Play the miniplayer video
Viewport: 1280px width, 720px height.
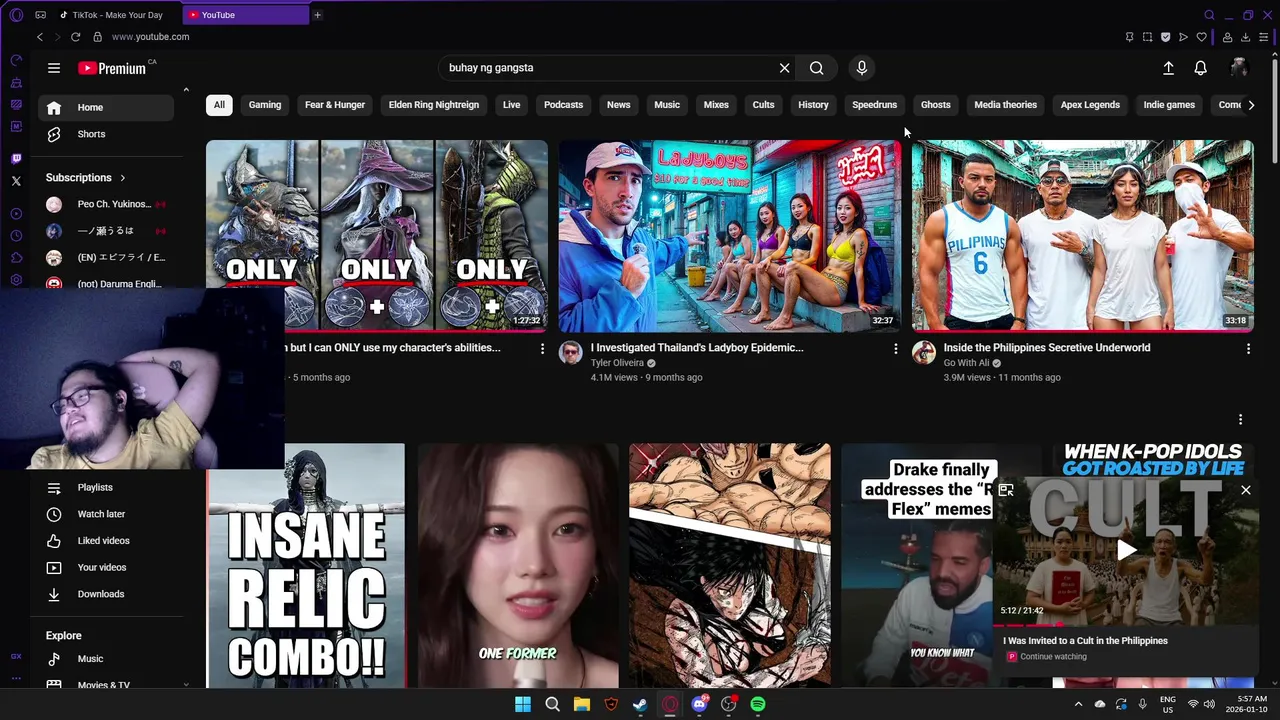click(x=1127, y=550)
